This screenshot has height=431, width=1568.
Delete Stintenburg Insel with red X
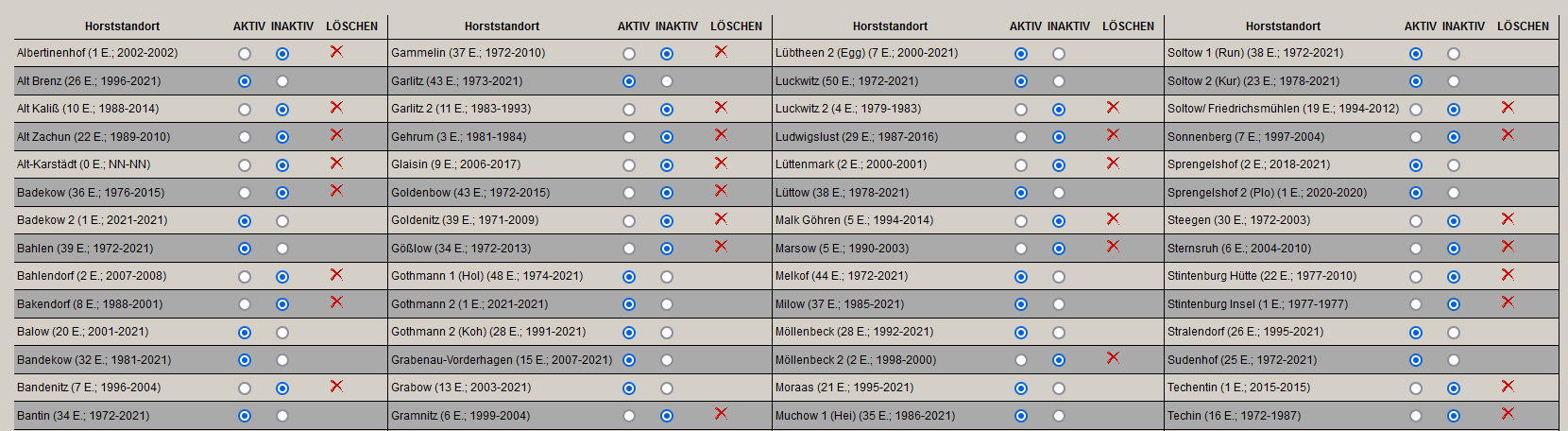click(1508, 302)
